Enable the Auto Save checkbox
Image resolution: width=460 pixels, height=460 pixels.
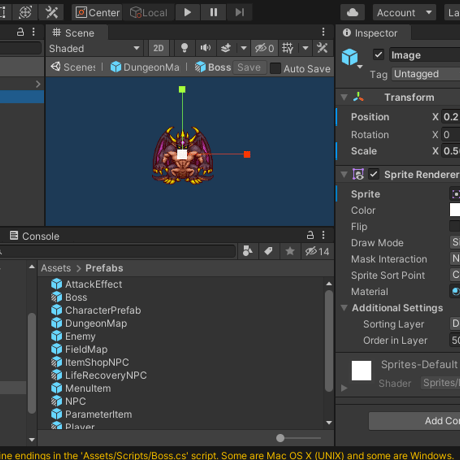(275, 68)
